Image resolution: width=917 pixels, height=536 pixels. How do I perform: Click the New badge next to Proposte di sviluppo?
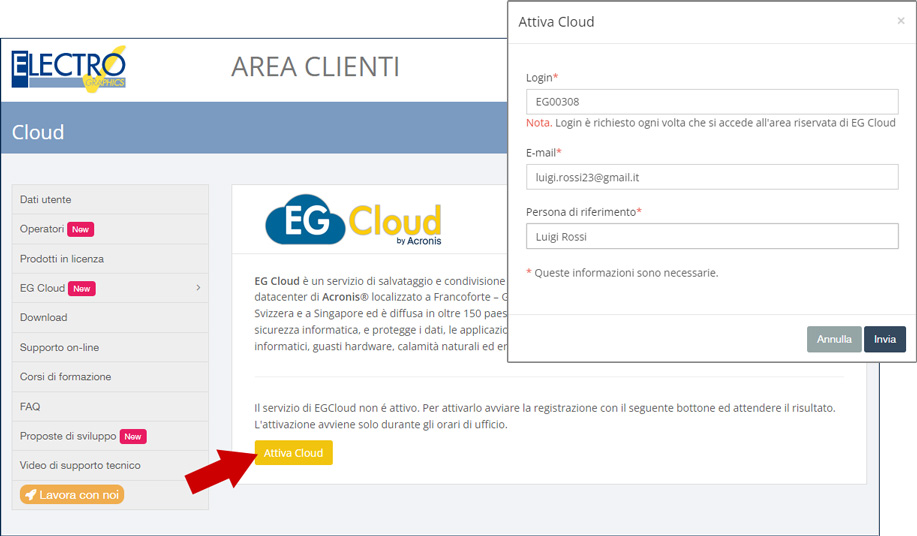[x=133, y=437]
